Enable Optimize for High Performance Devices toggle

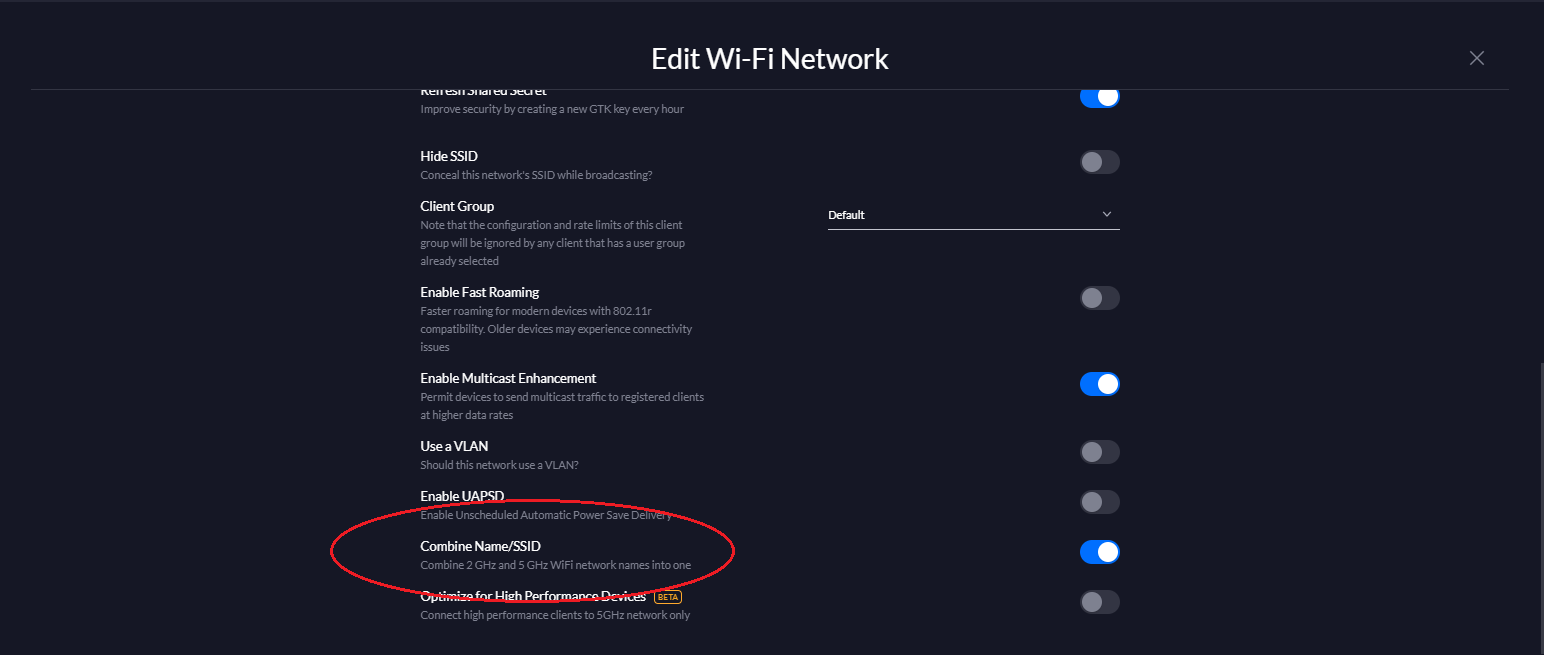[x=1099, y=602]
